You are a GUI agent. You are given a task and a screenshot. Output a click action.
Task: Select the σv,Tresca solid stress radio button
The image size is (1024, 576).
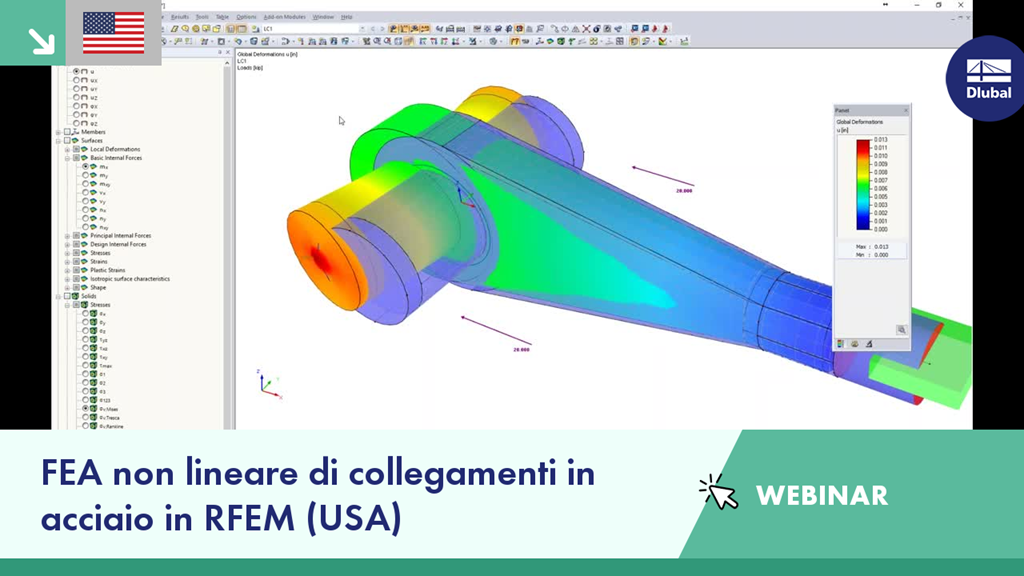86,417
